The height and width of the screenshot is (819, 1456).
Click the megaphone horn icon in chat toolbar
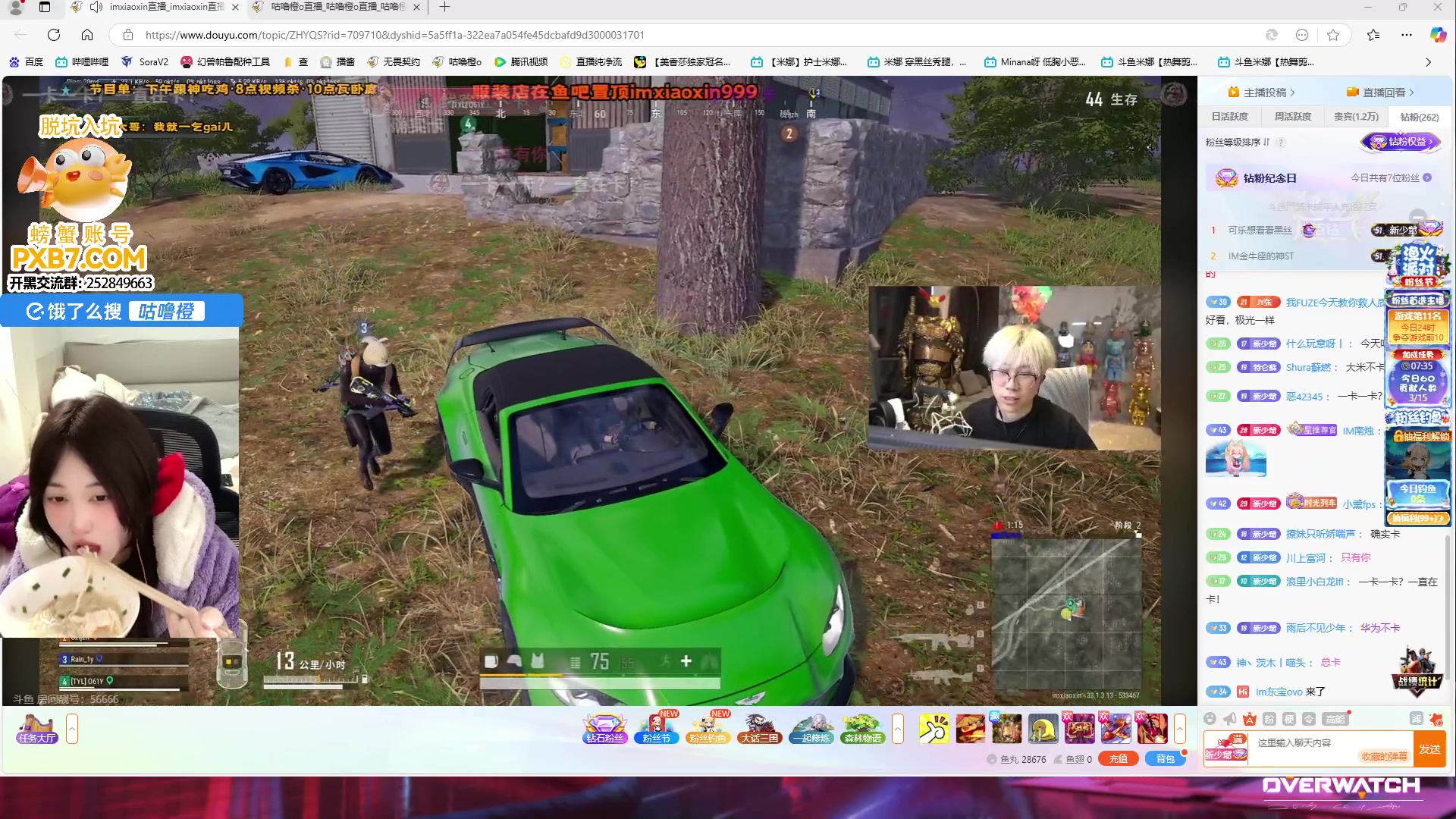click(x=1229, y=719)
